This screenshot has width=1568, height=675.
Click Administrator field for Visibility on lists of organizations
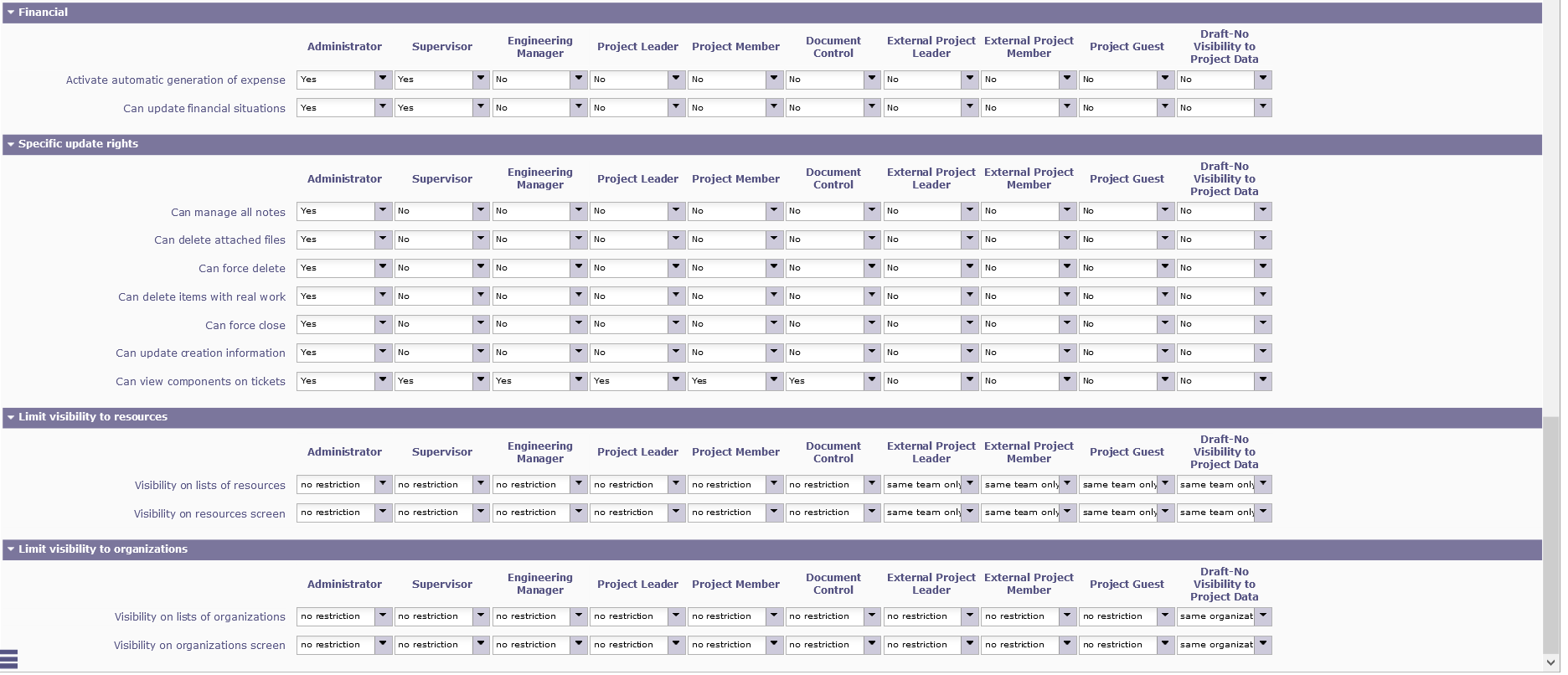click(x=336, y=616)
